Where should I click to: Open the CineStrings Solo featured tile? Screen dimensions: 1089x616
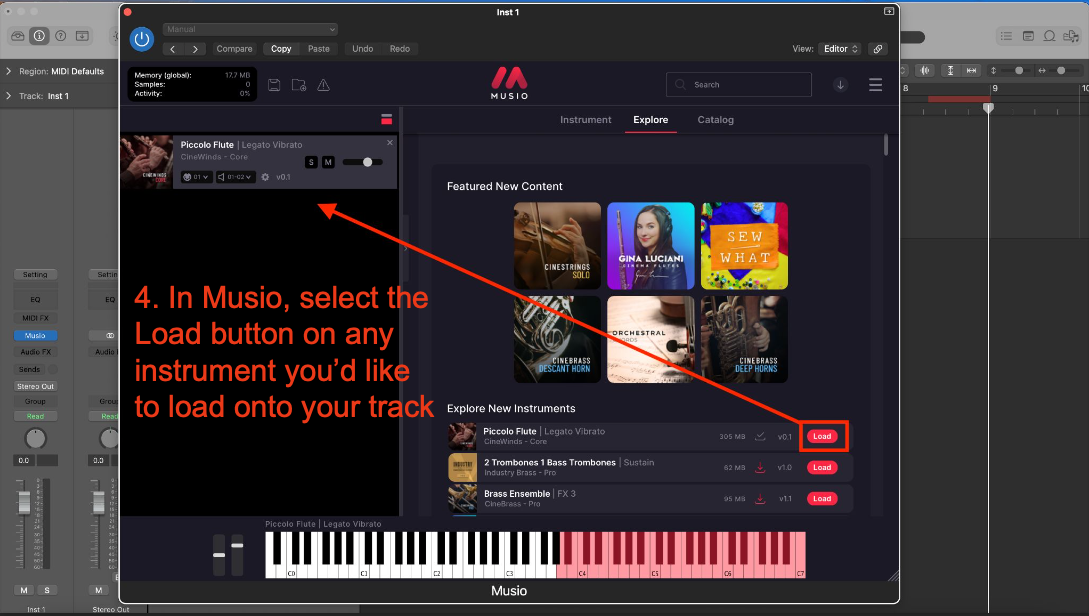coord(557,246)
